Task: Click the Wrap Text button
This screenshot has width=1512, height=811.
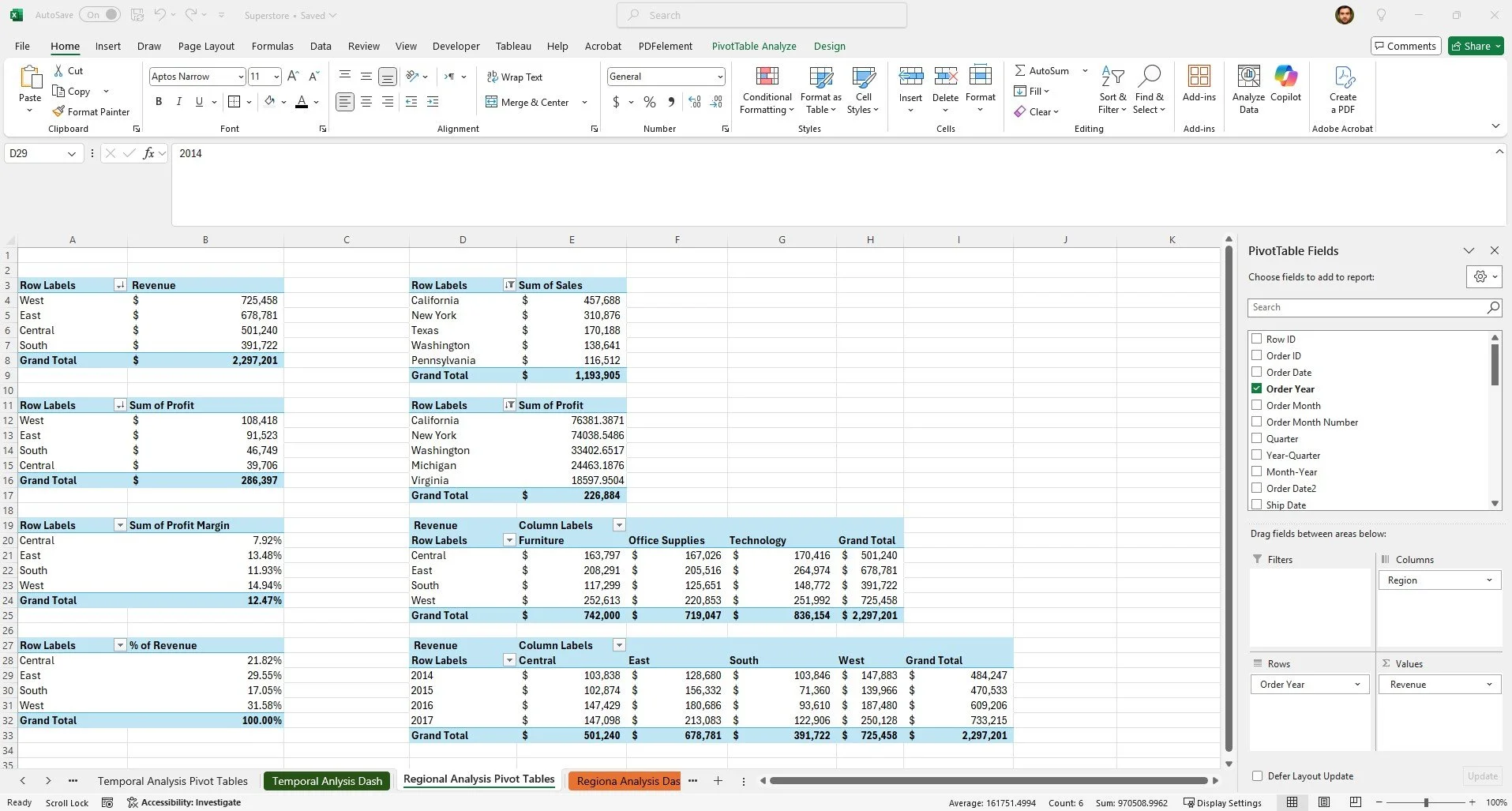Action: (x=514, y=77)
